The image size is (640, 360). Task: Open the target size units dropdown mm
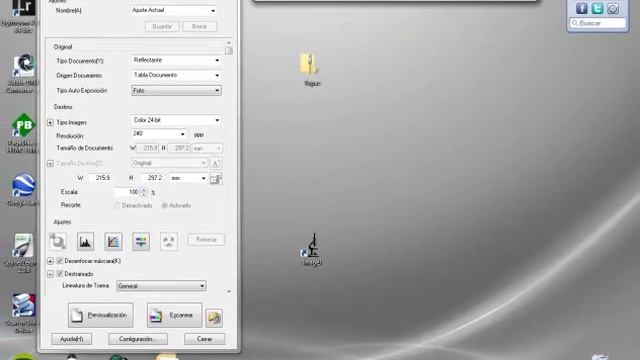189,178
